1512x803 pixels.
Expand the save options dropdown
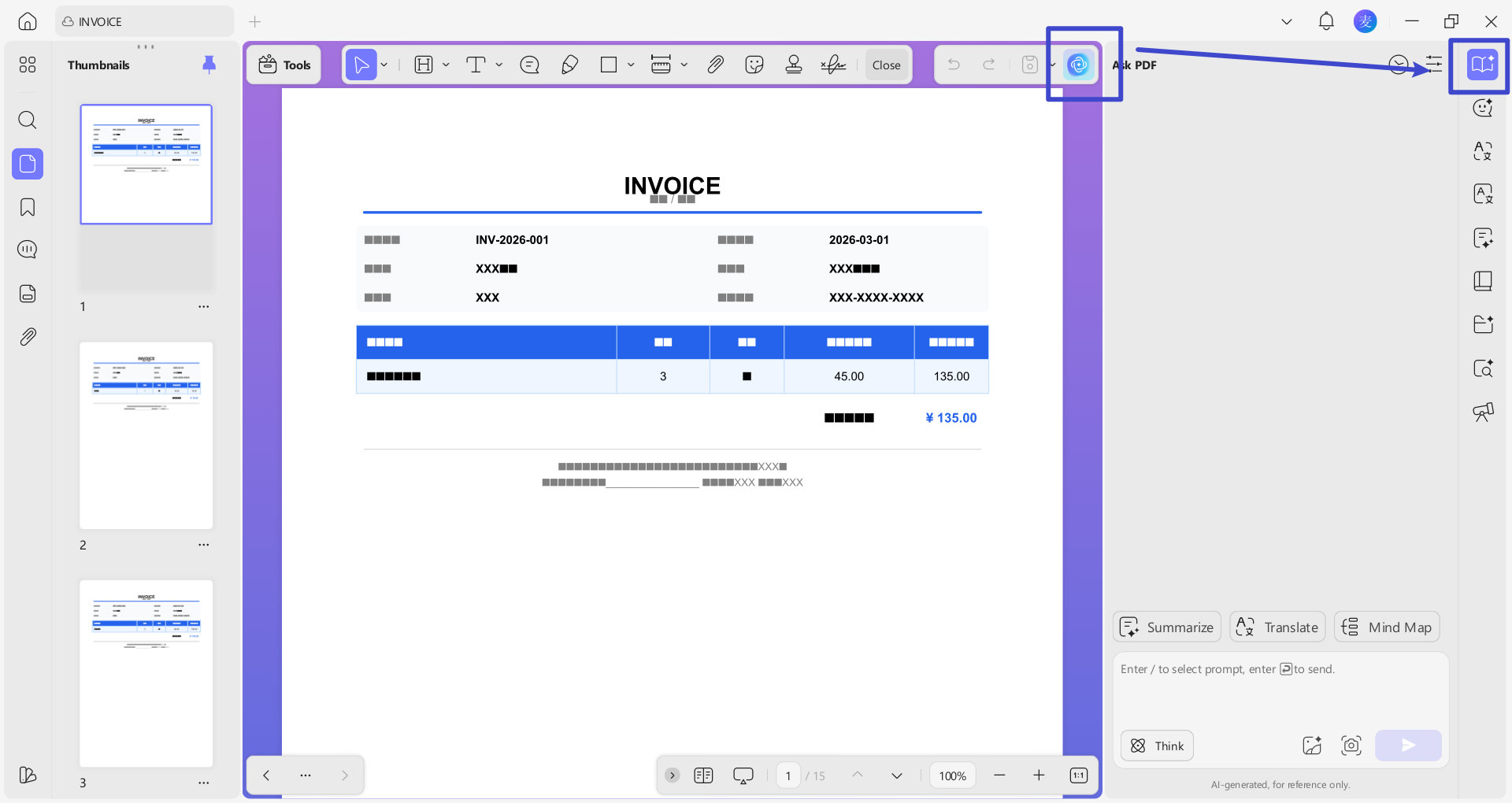coord(1052,65)
